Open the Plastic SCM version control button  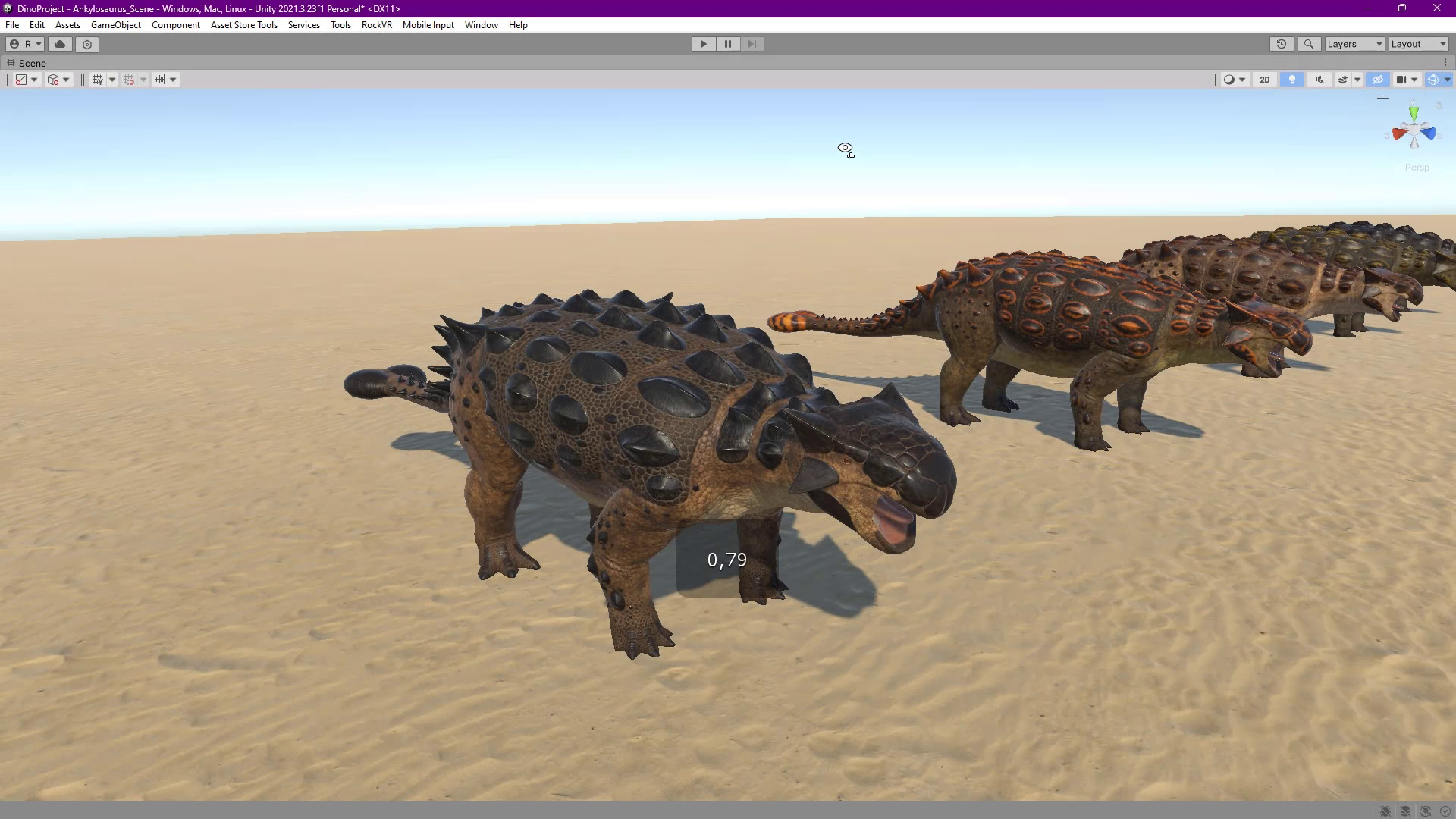pyautogui.click(x=87, y=44)
